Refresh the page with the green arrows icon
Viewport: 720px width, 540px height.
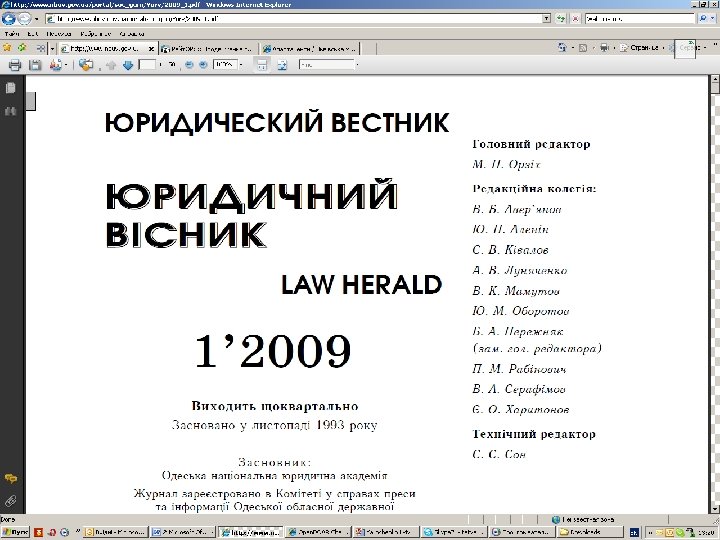561,19
